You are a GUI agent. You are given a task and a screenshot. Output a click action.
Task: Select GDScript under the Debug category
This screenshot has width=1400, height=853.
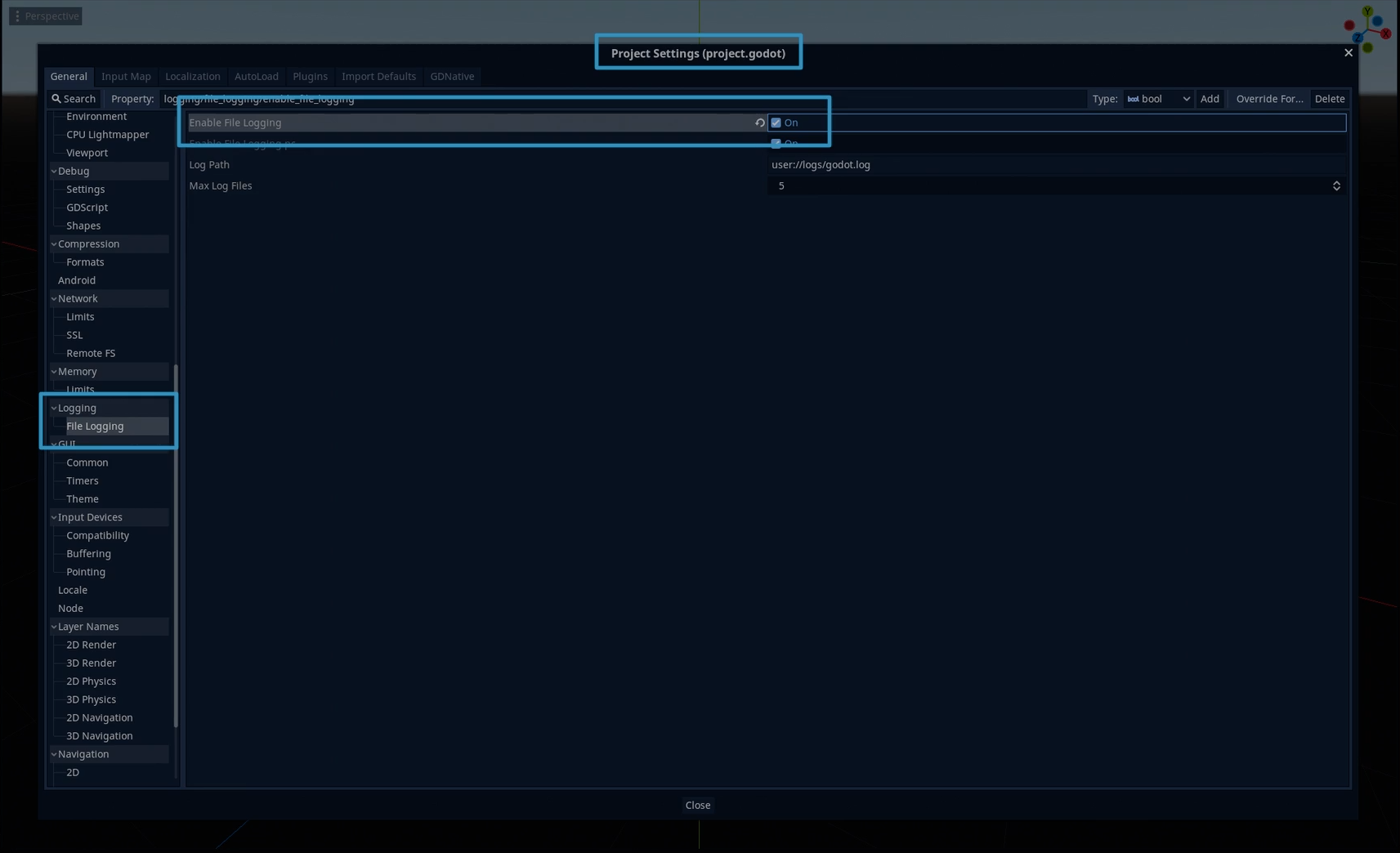click(x=87, y=208)
